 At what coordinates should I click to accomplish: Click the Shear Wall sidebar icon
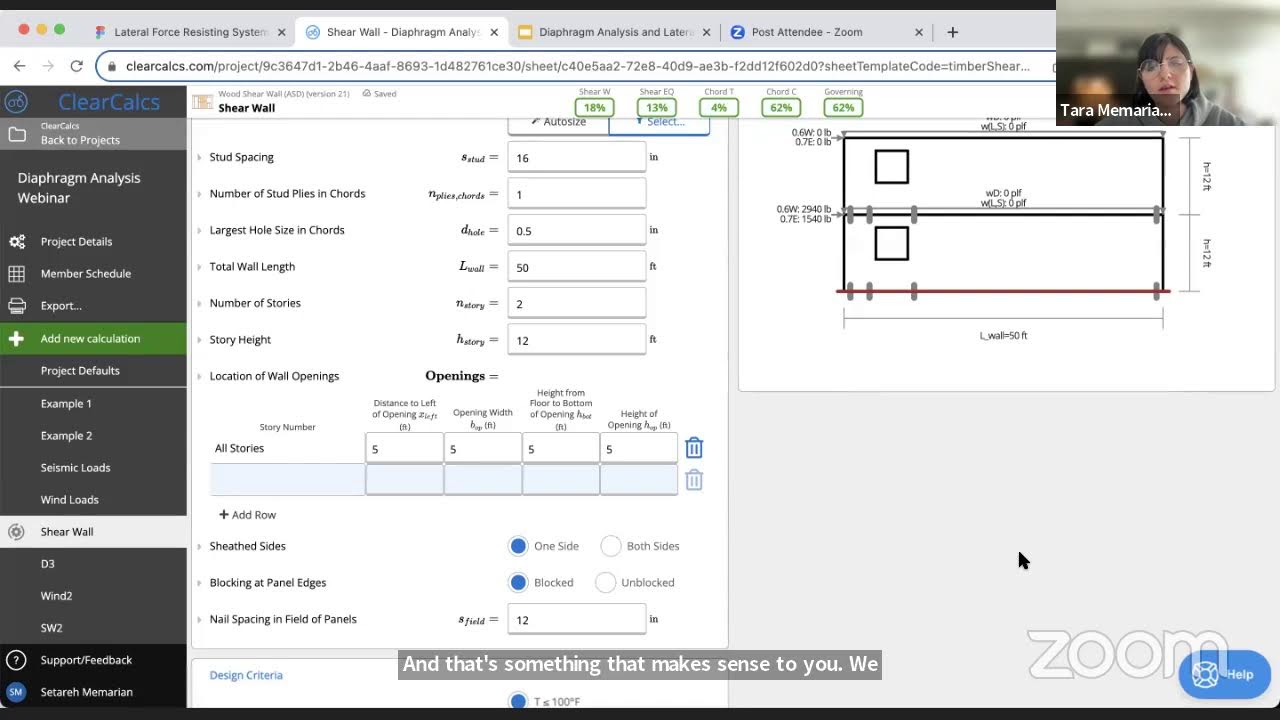(16, 532)
